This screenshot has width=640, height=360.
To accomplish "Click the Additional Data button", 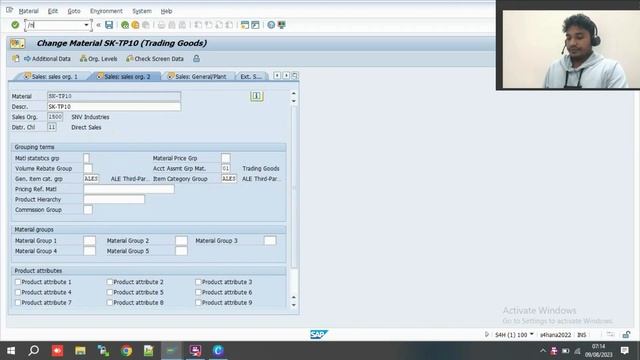I will click(x=47, y=59).
